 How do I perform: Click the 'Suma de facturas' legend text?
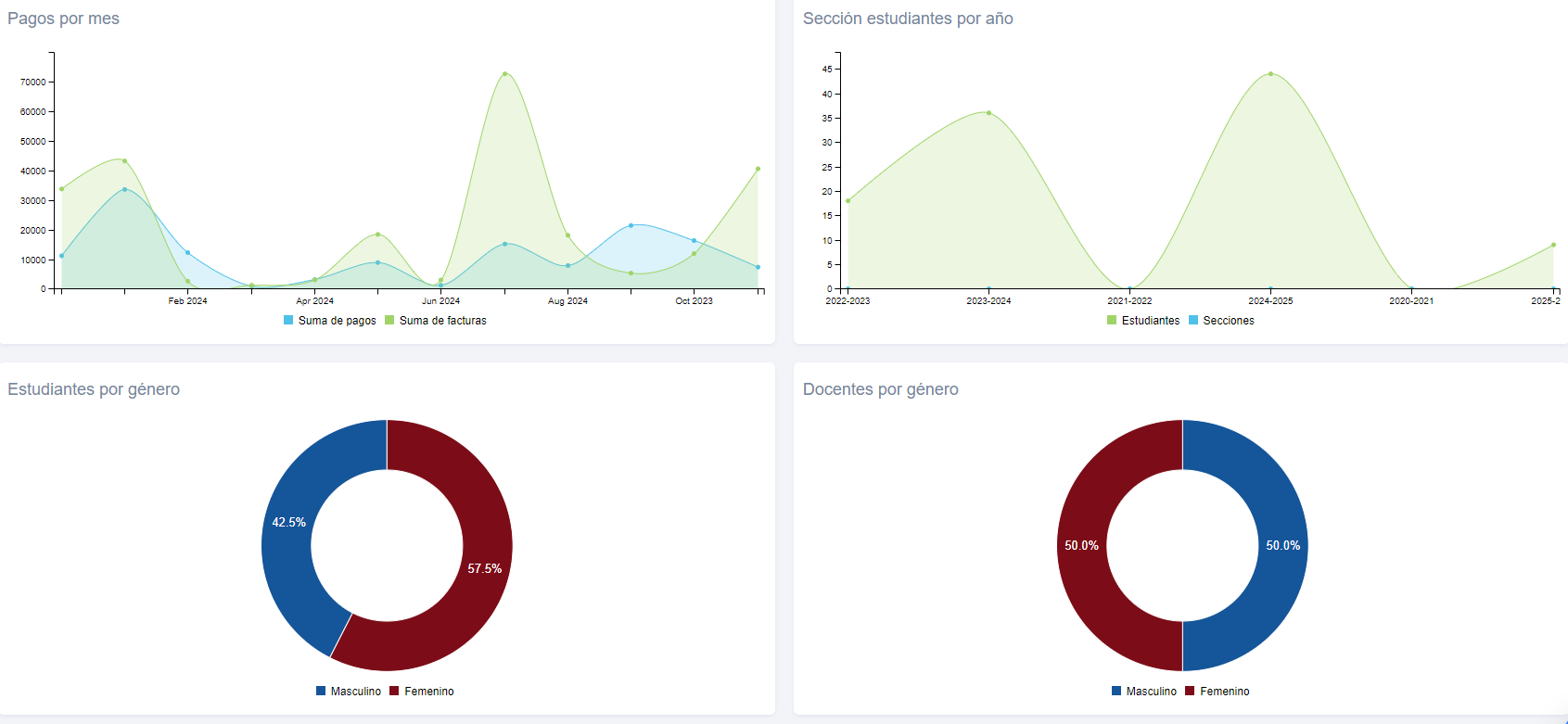coord(443,321)
